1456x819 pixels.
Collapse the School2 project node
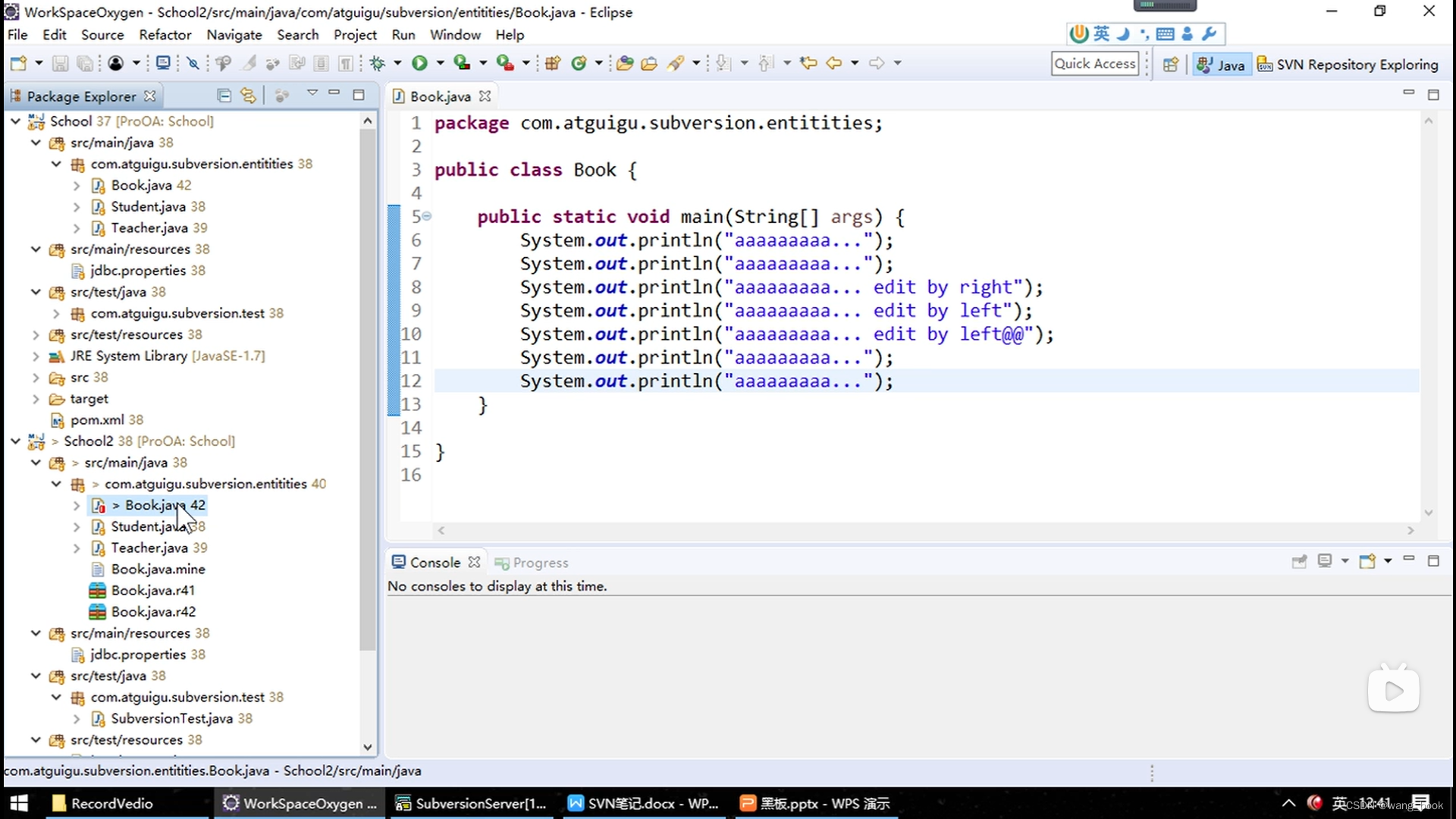click(15, 441)
